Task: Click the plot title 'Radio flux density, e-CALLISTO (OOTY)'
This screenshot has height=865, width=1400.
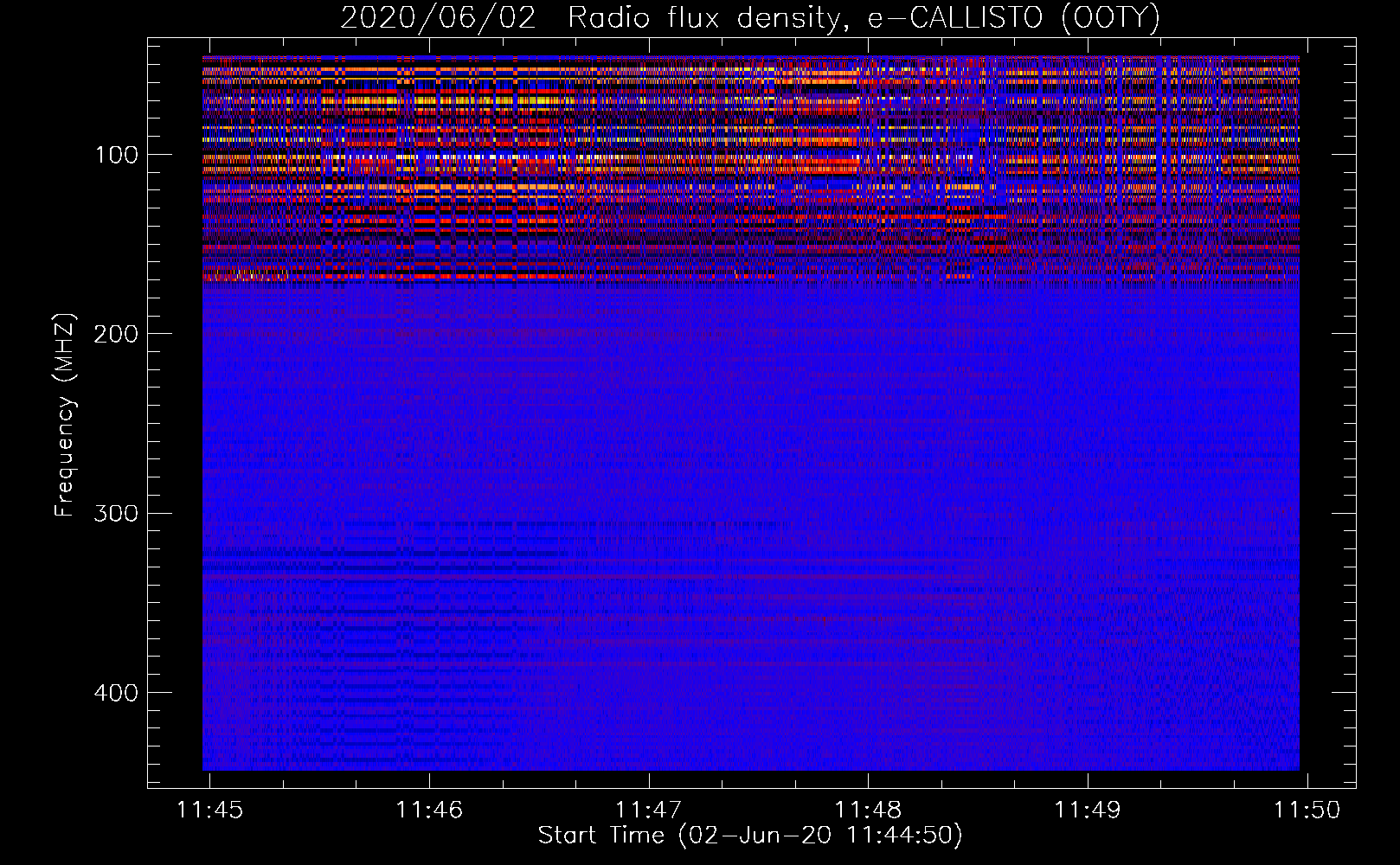Action: [x=864, y=18]
